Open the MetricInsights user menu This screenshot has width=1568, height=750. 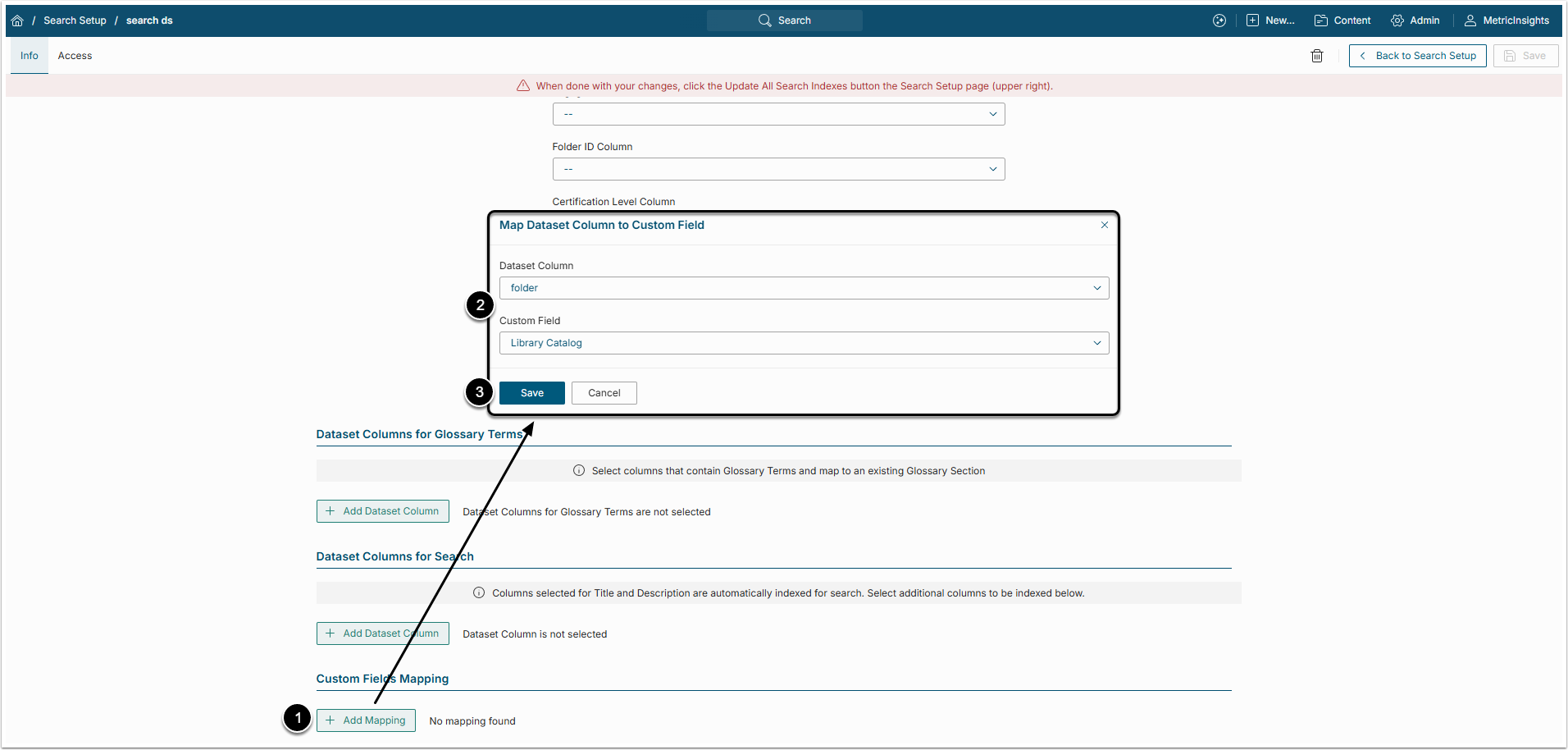(1507, 21)
